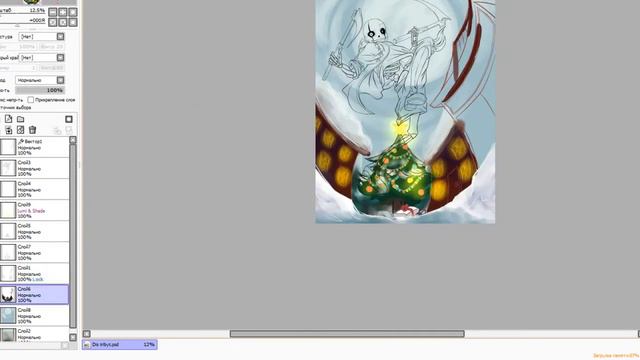Click the transfer down layer icon

point(8,130)
